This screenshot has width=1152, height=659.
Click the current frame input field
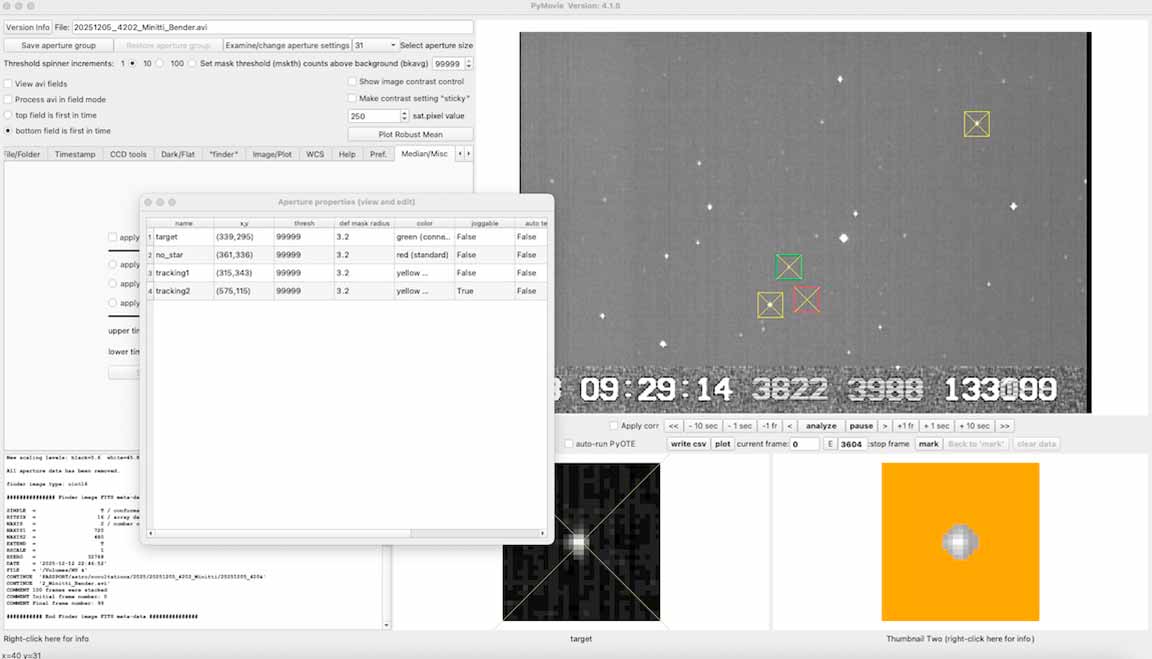click(x=805, y=444)
